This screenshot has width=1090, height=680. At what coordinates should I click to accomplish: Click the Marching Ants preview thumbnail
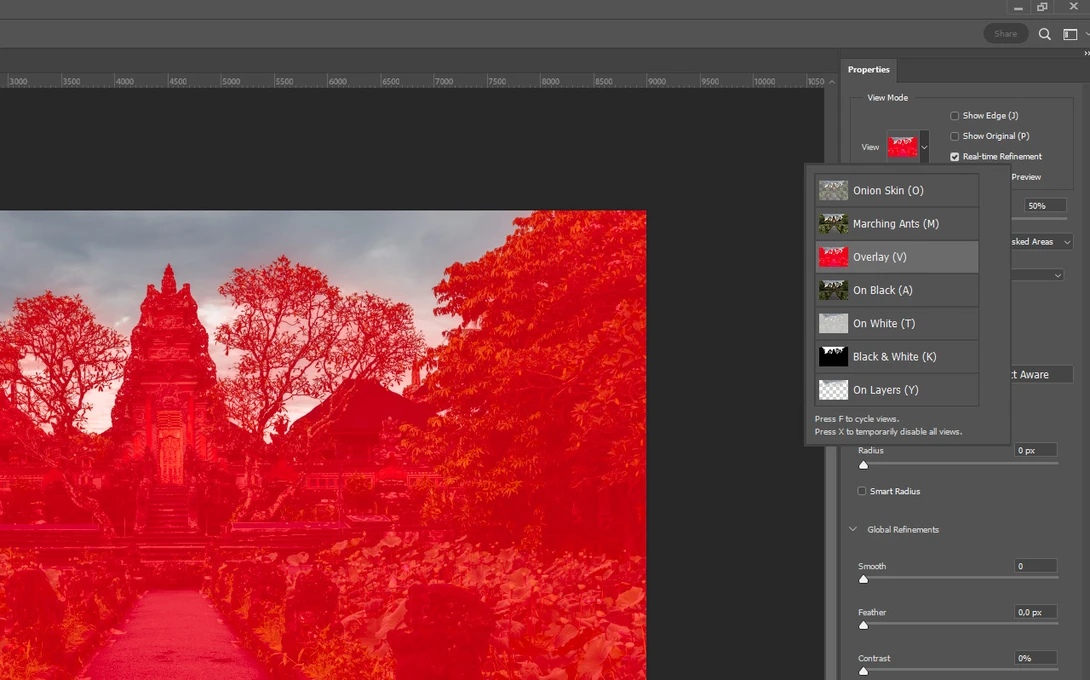point(833,223)
